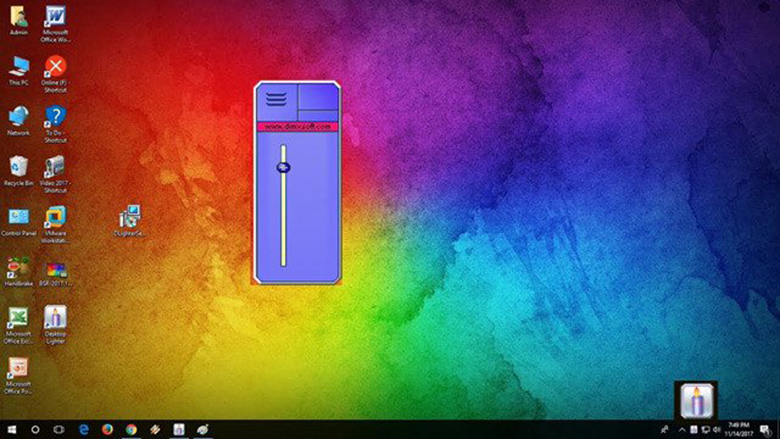Screen dimensions: 780x439
Task: Select the To Do shortcut icon
Action: pos(55,124)
